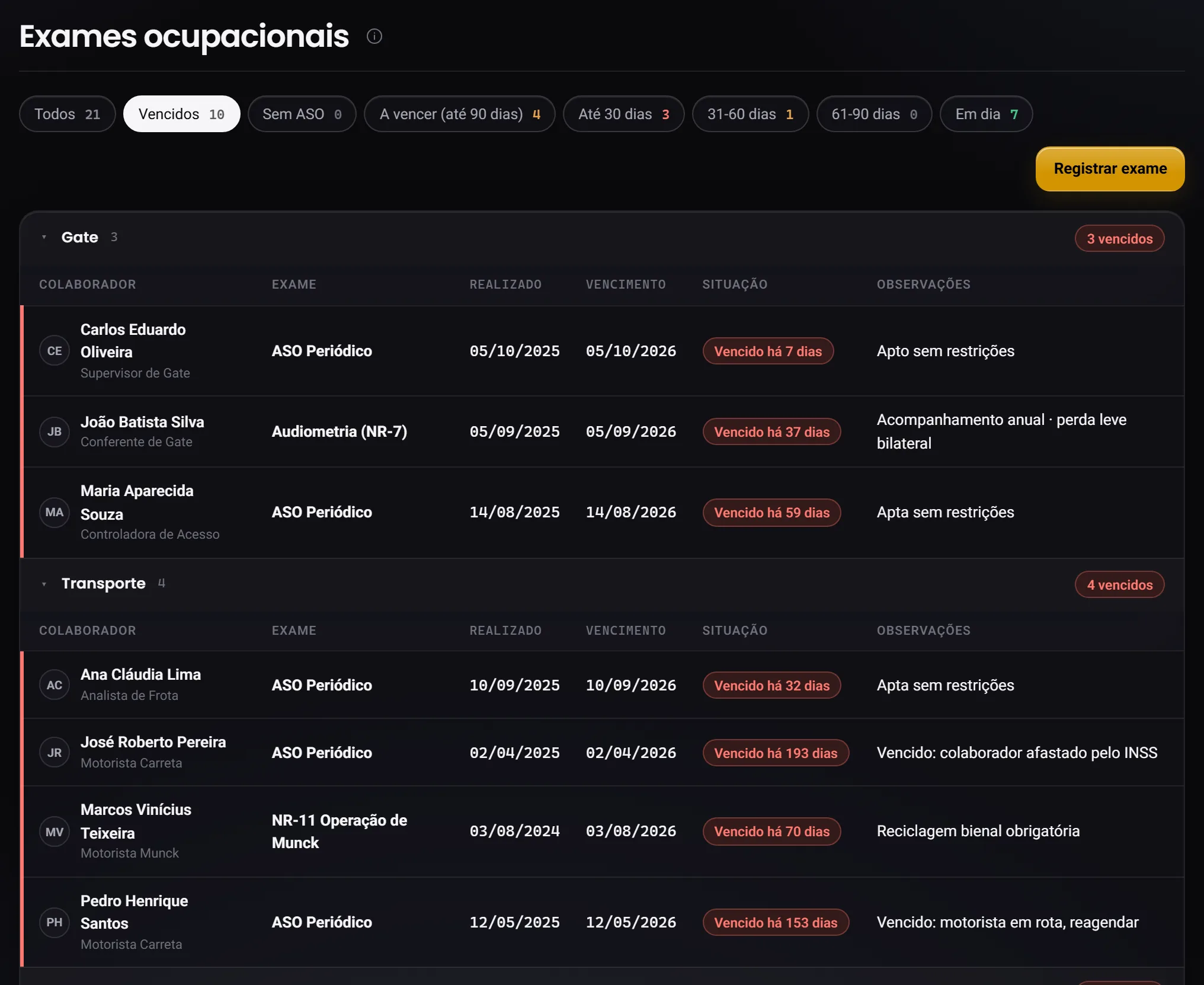1204x985 pixels.
Task: Select the Audiometria (NR-7) exam cell
Action: [x=340, y=431]
